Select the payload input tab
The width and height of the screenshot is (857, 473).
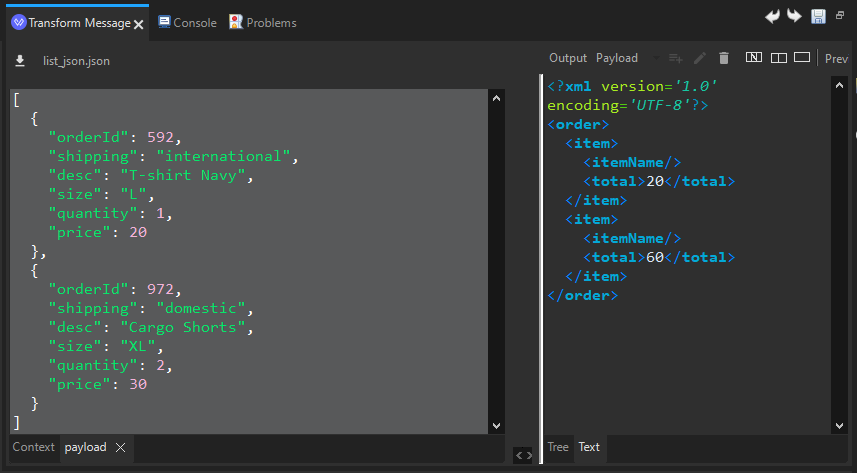pyautogui.click(x=85, y=447)
